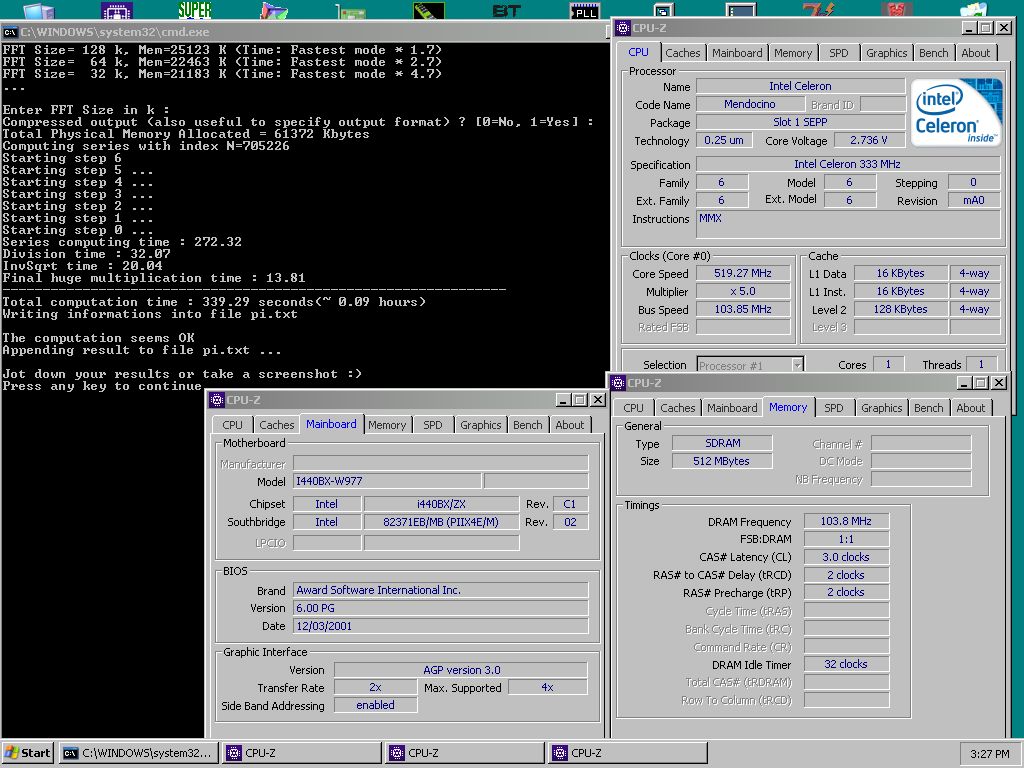
Task: Open SPD tab in the CPU window
Action: (x=839, y=53)
